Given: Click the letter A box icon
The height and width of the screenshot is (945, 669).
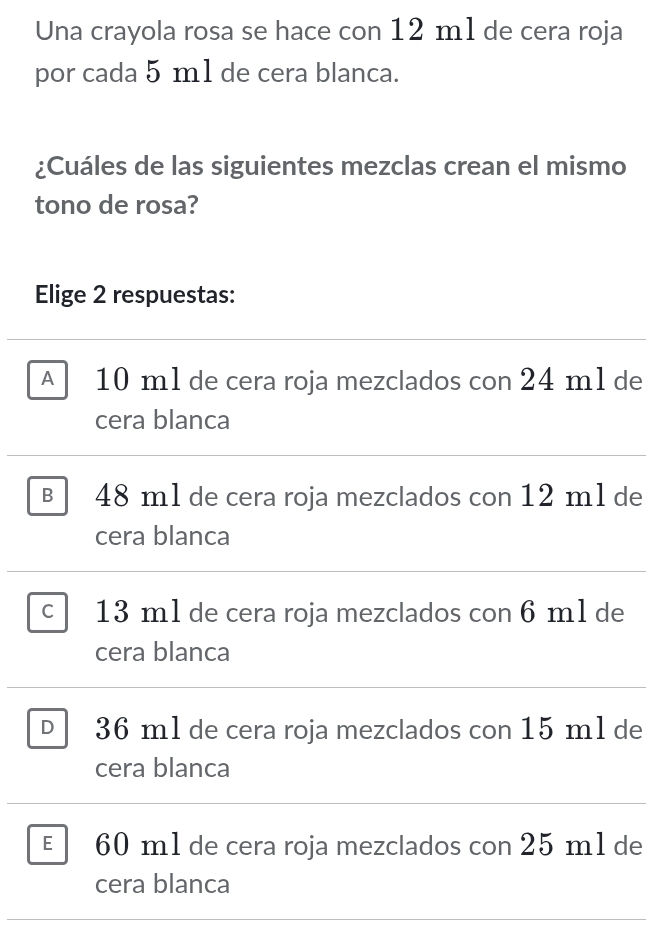Looking at the screenshot, I should click(x=47, y=381).
